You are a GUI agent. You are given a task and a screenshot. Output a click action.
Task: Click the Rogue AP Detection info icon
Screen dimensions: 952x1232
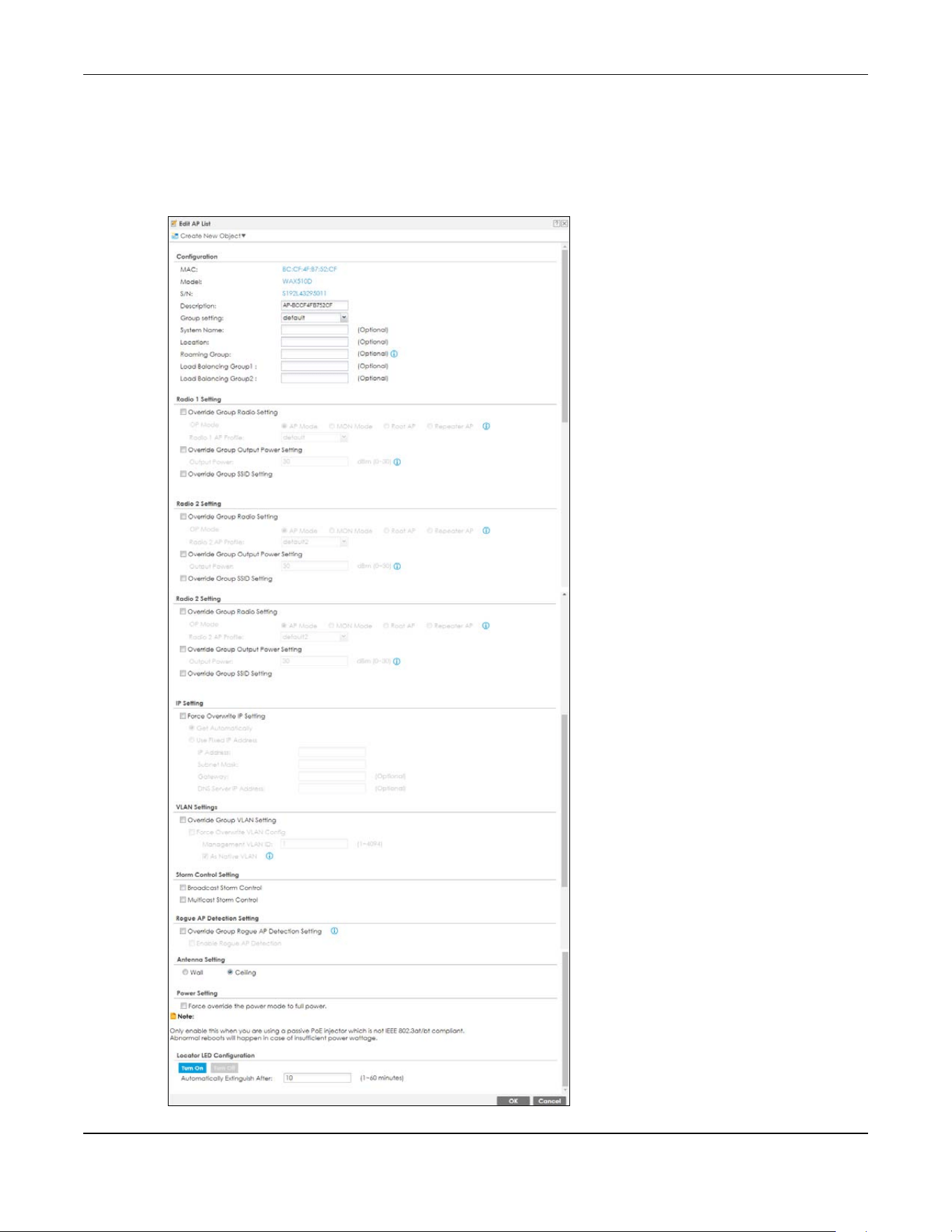[334, 931]
